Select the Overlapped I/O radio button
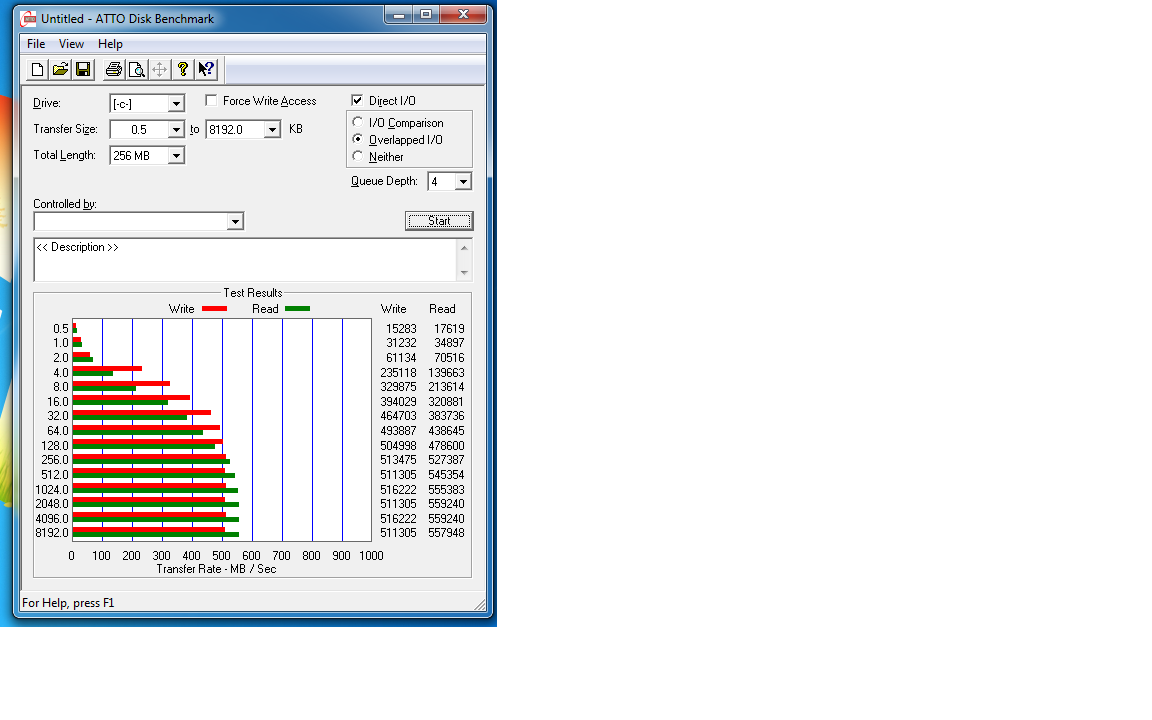This screenshot has height=720, width=1152. pyautogui.click(x=358, y=139)
